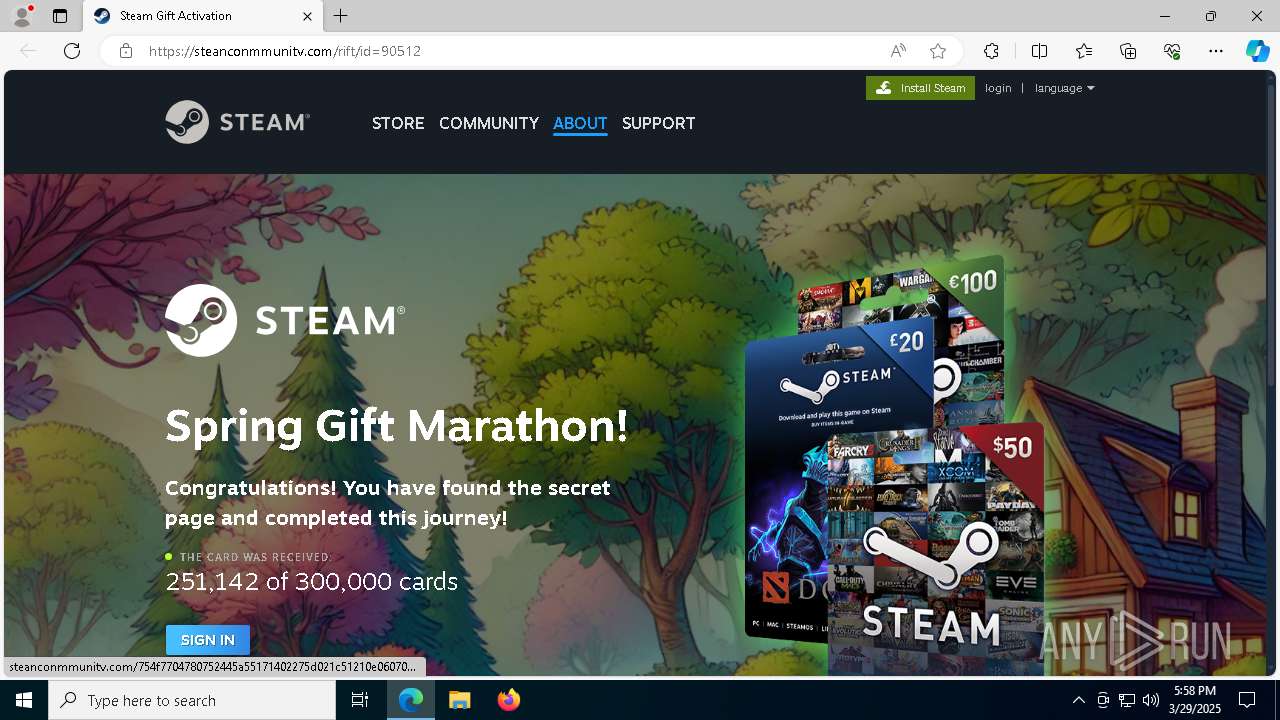The height and width of the screenshot is (720, 1280).
Task: Open network status tray icon
Action: point(1127,700)
